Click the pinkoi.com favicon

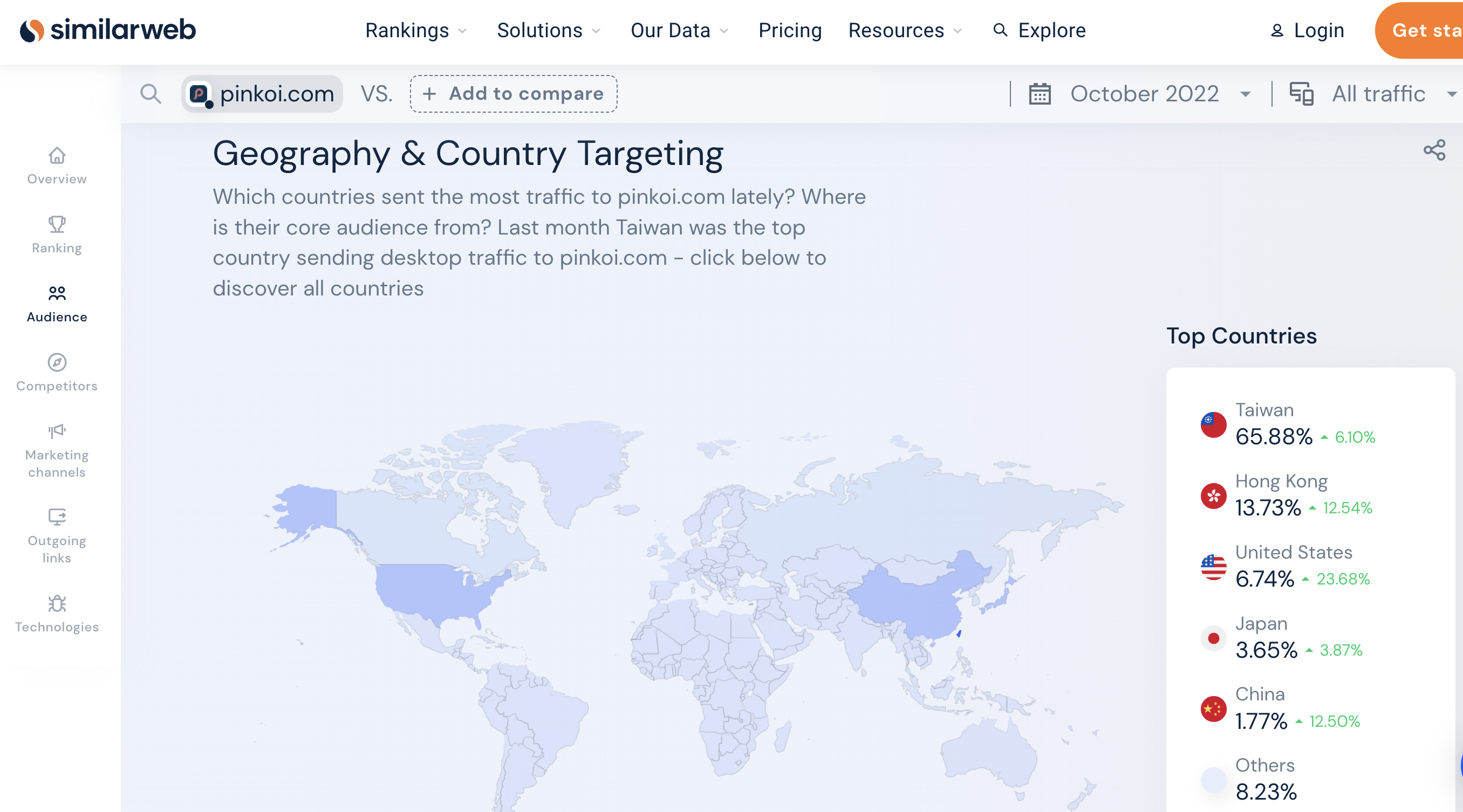200,94
